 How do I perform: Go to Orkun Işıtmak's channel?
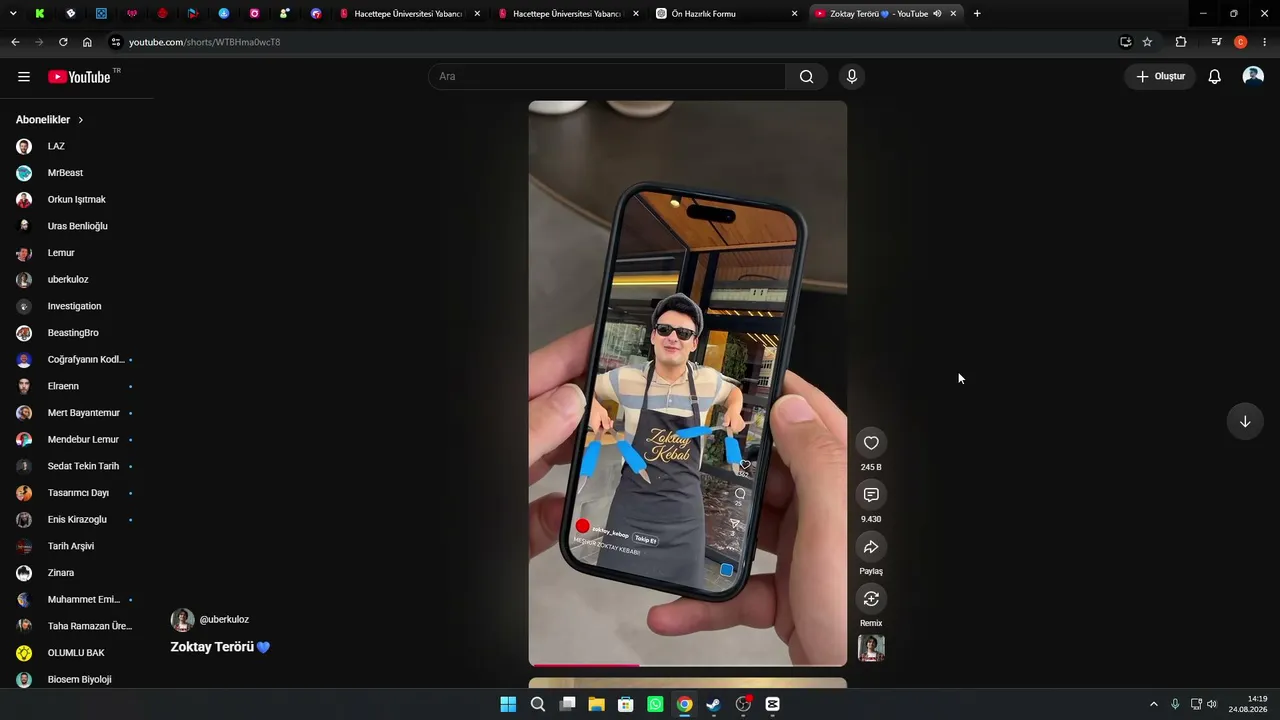pyautogui.click(x=76, y=200)
